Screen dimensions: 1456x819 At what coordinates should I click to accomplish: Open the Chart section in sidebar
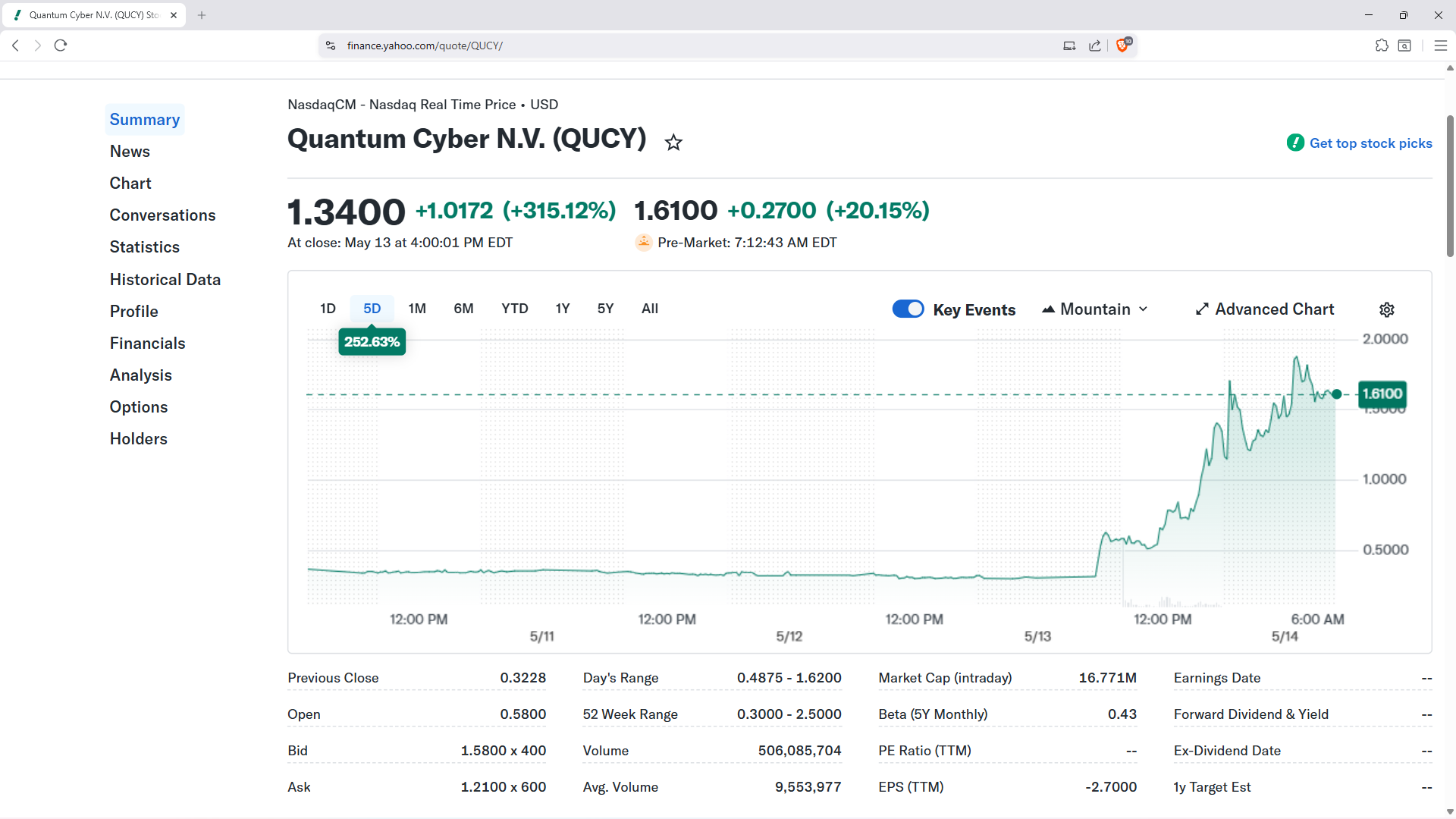[130, 184]
